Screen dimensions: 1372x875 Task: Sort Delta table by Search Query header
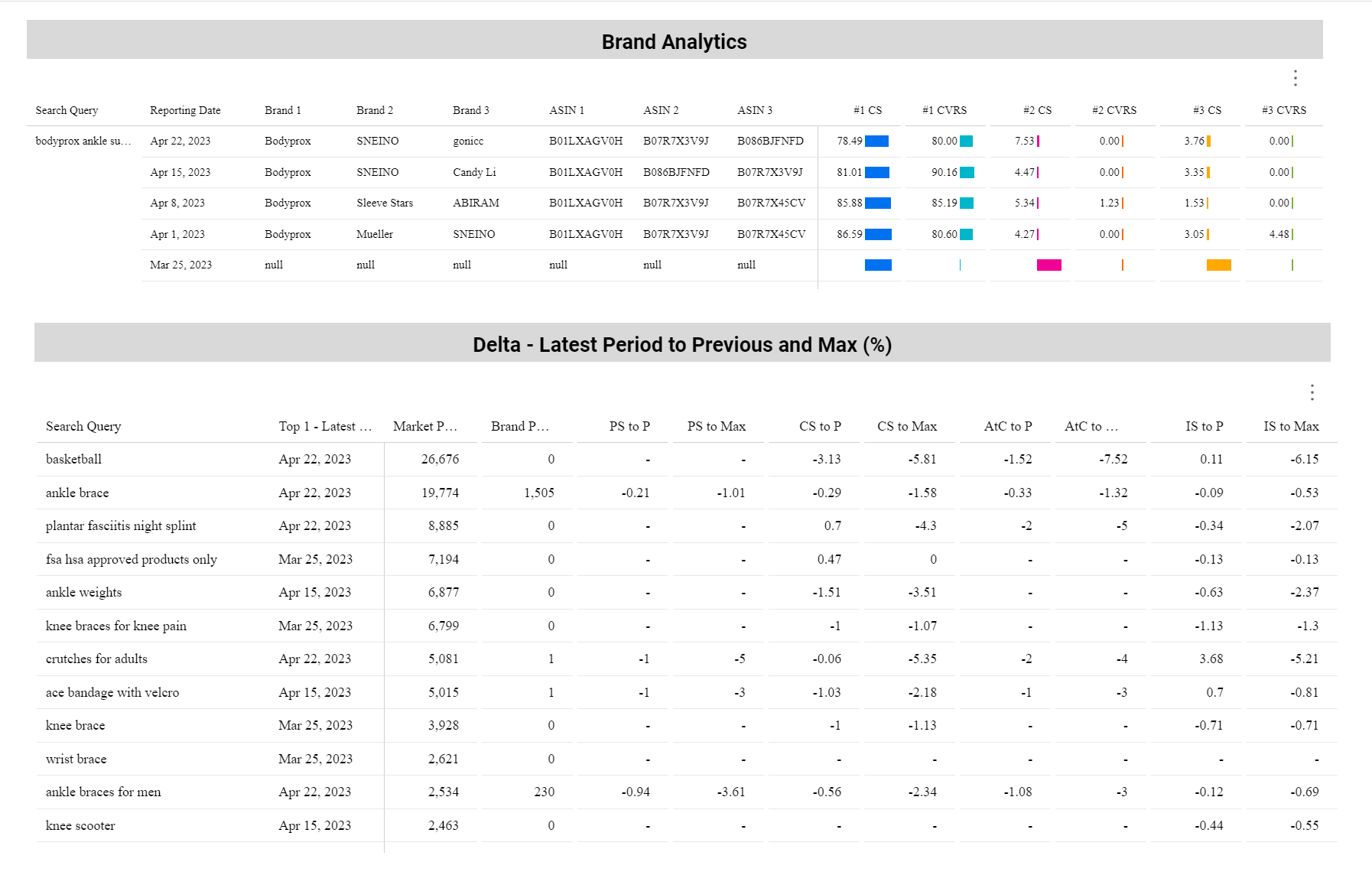83,426
